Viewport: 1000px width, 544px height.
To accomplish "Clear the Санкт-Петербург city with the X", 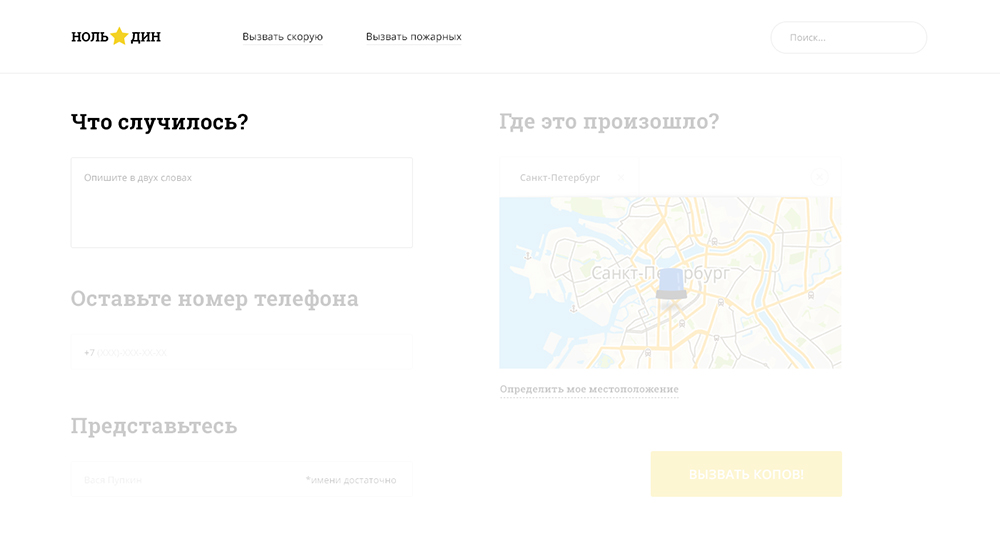I will click(x=620, y=177).
